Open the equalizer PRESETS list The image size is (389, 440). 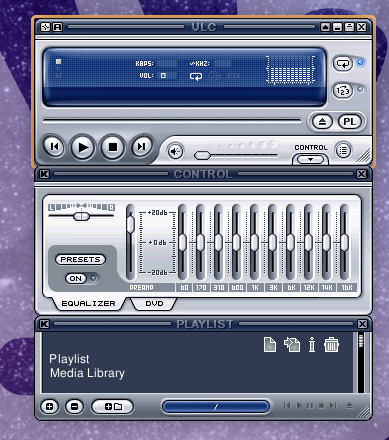coord(80,259)
